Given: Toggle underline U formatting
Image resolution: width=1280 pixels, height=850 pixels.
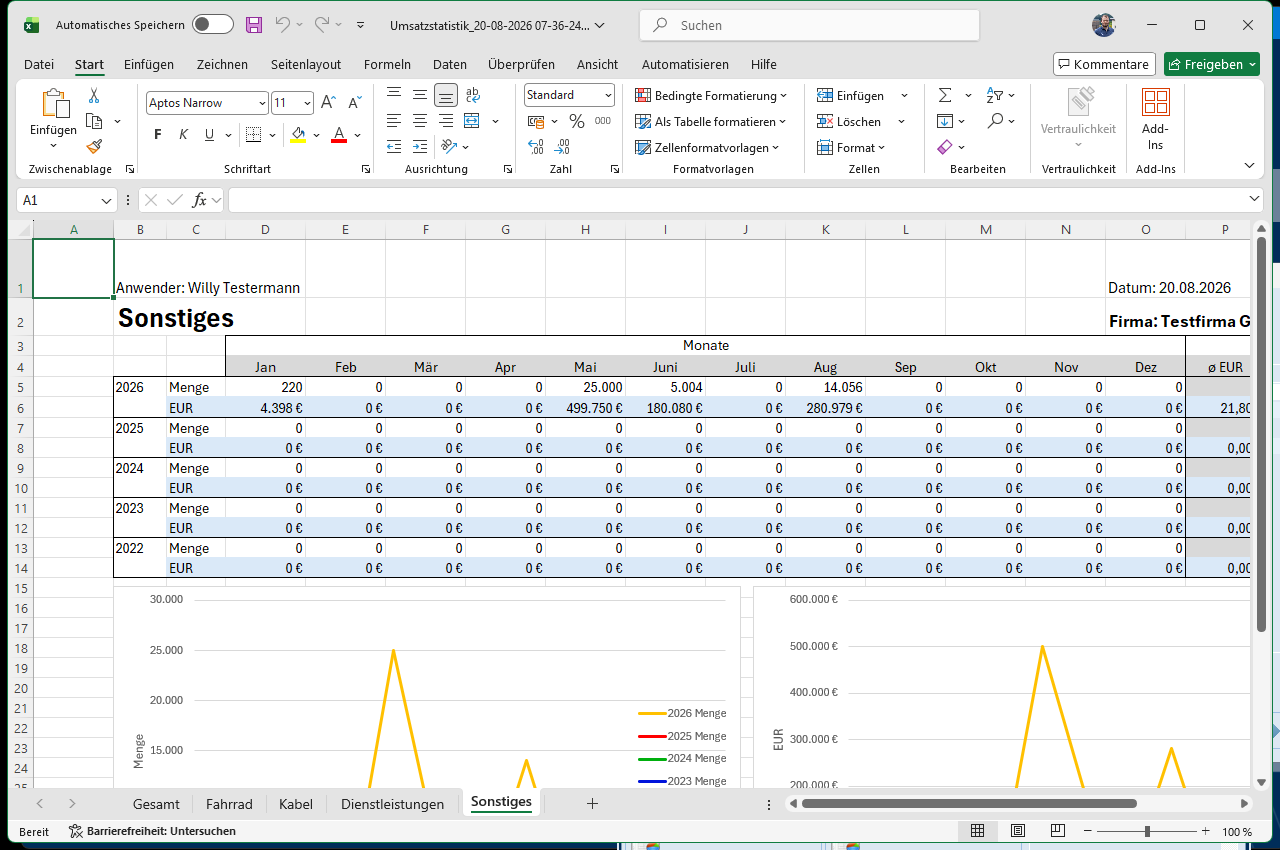Looking at the screenshot, I should [x=209, y=135].
